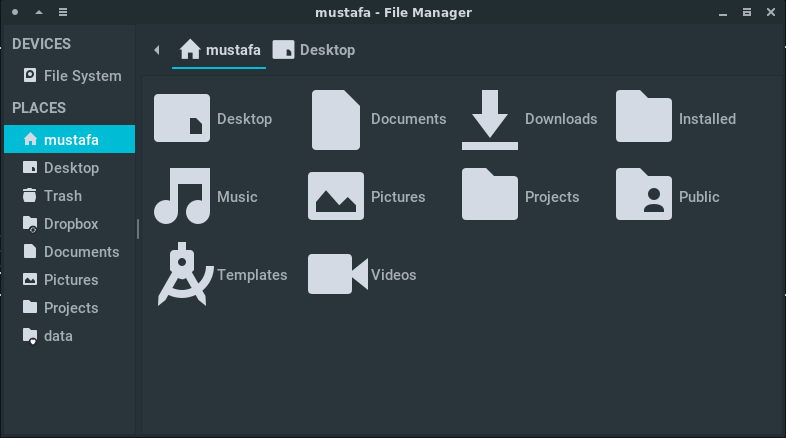The width and height of the screenshot is (786, 438).
Task: Click the sidebar pane divider handle
Action: (x=138, y=229)
